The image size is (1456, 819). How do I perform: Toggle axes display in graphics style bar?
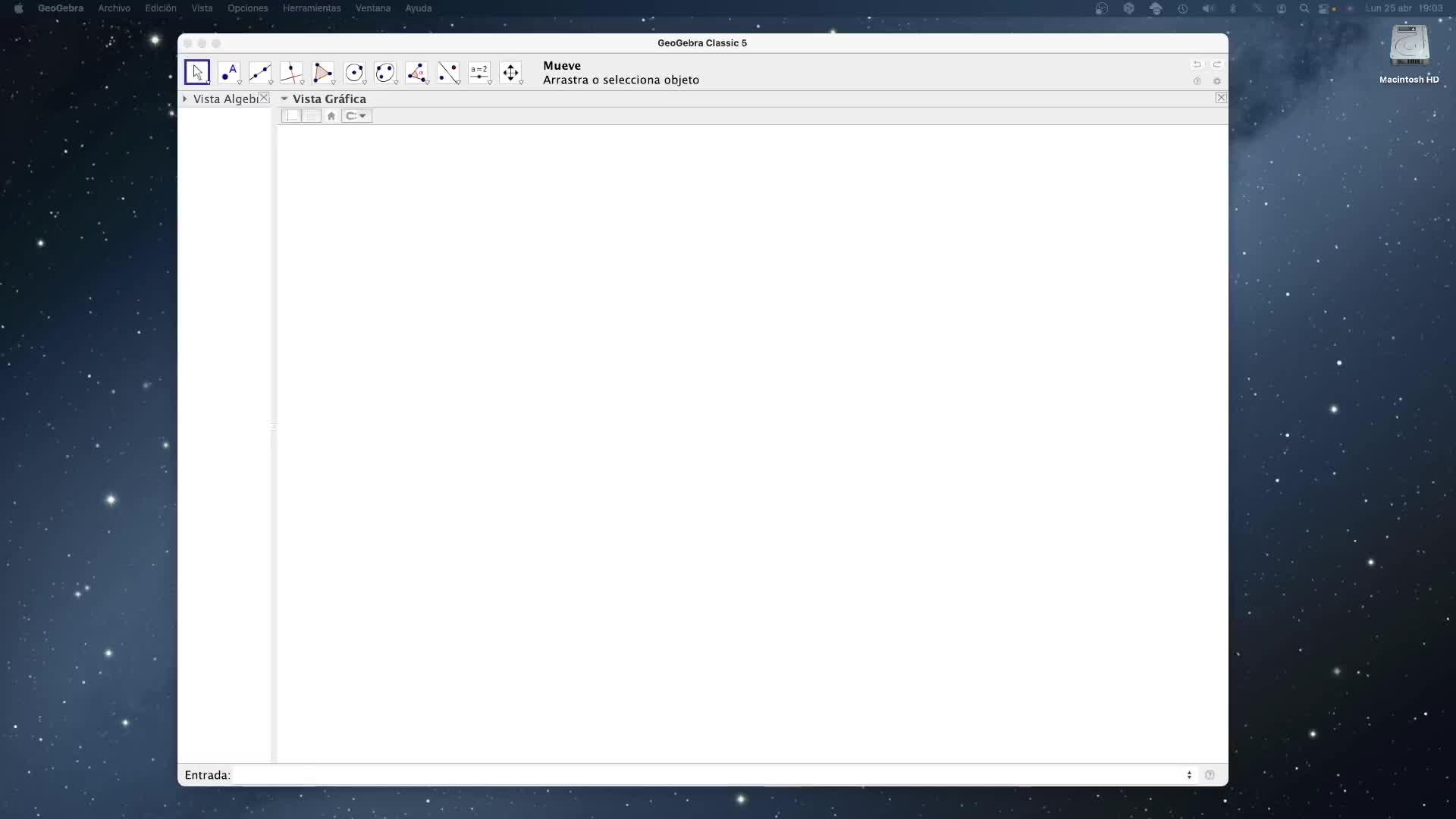pyautogui.click(x=292, y=116)
